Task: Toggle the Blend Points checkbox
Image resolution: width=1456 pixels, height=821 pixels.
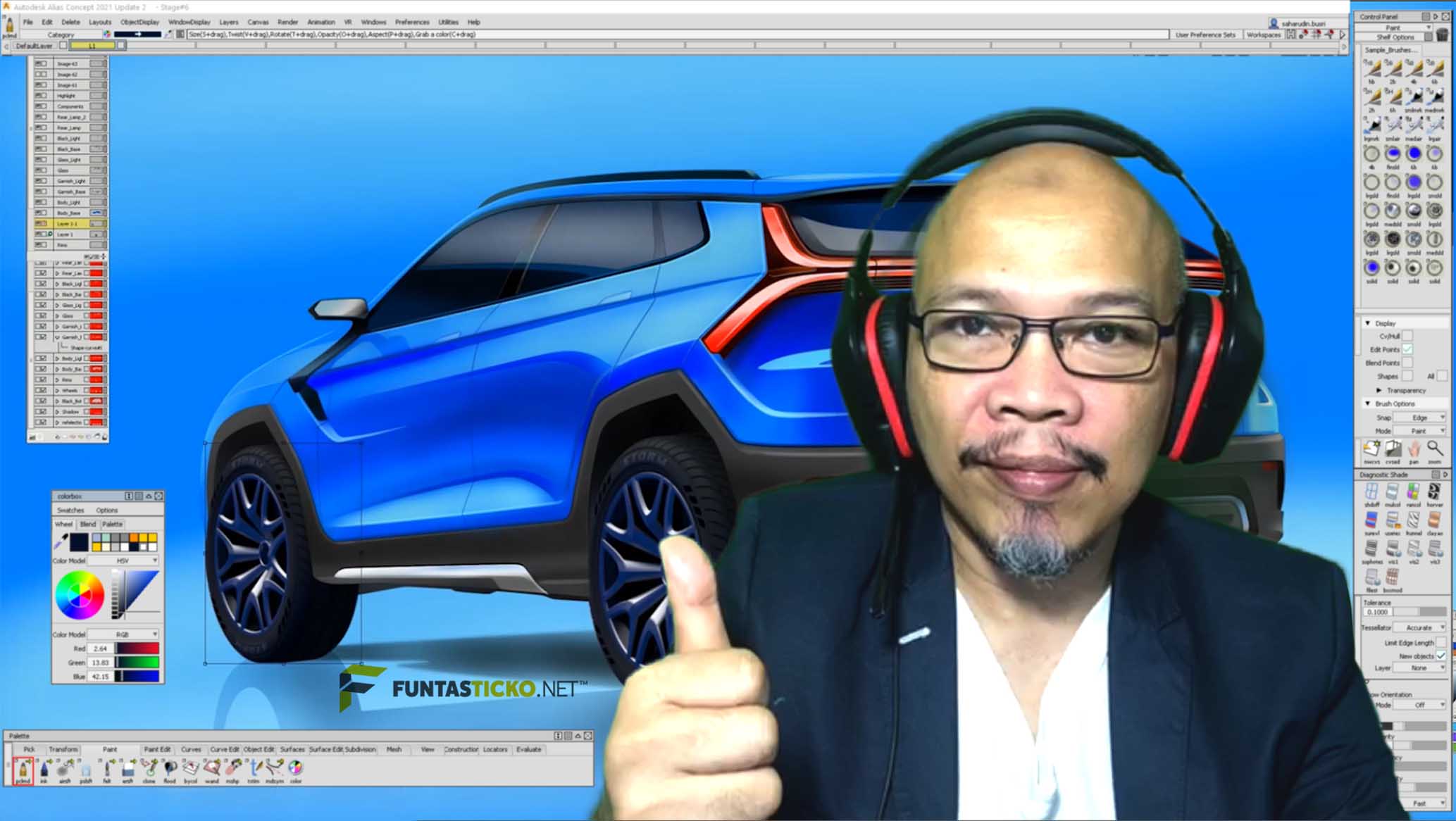Action: pyautogui.click(x=1407, y=363)
